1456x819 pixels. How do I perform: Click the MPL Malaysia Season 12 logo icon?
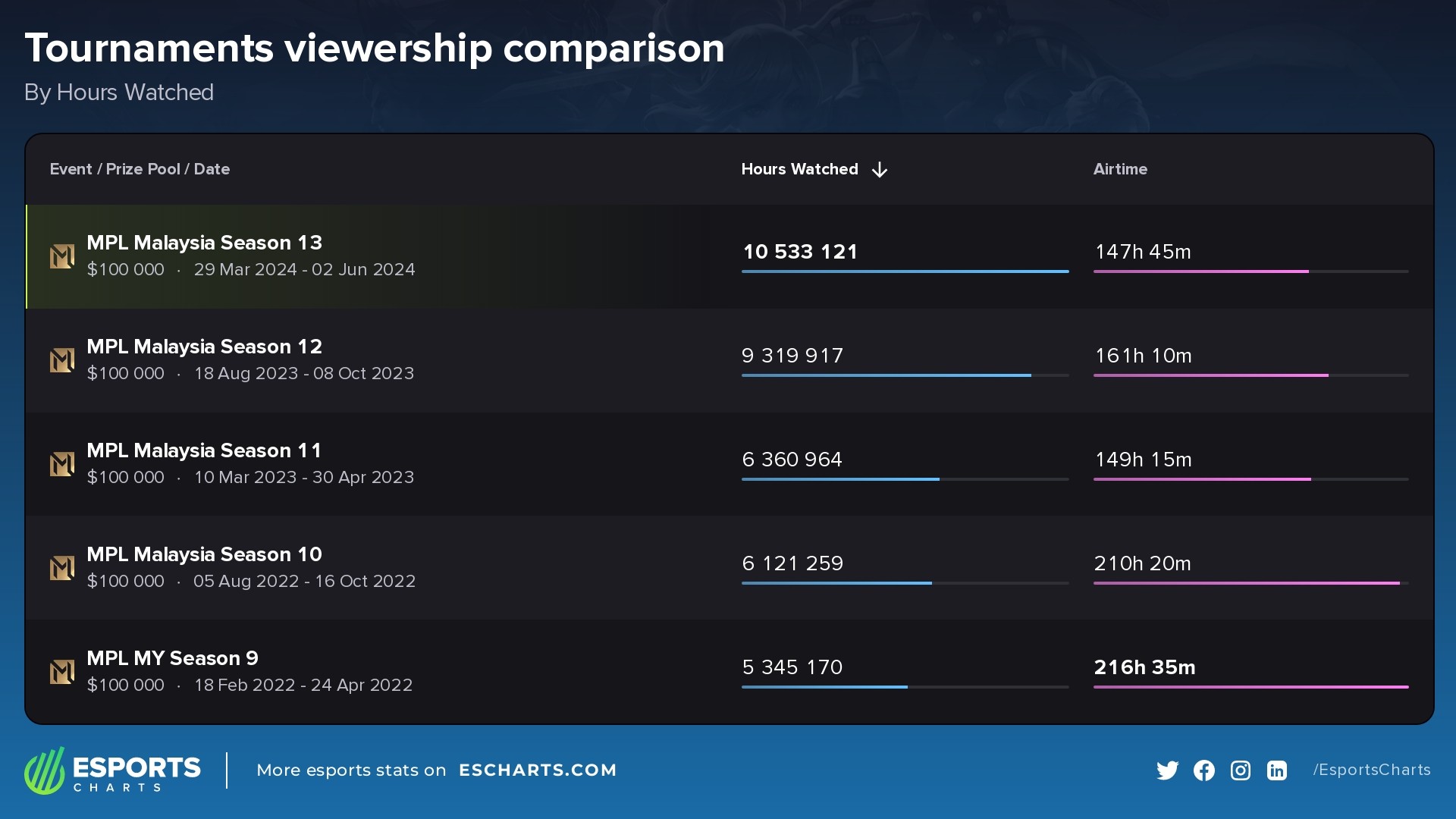62,360
